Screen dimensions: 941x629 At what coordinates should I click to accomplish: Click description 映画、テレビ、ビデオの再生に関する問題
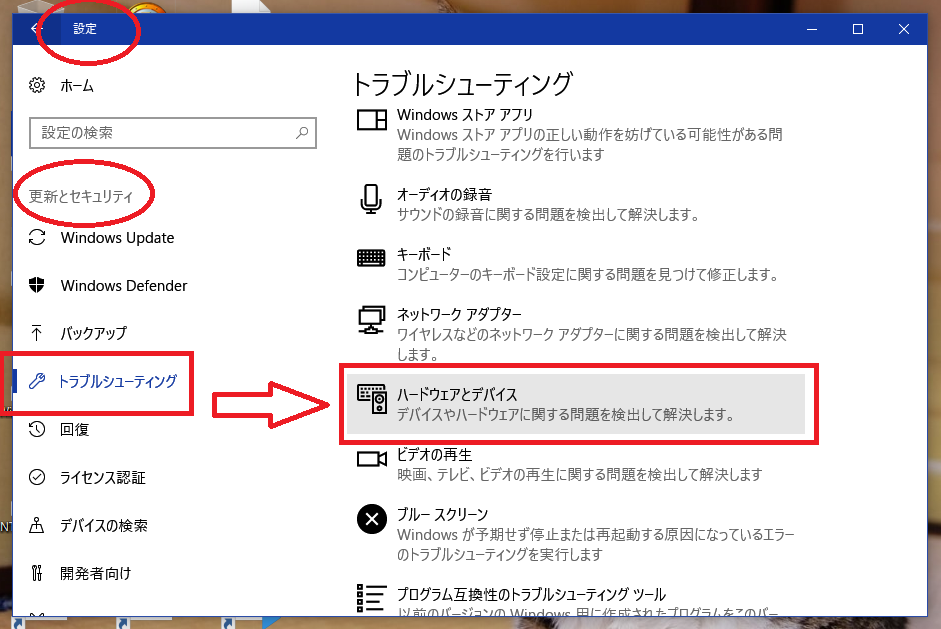point(580,474)
